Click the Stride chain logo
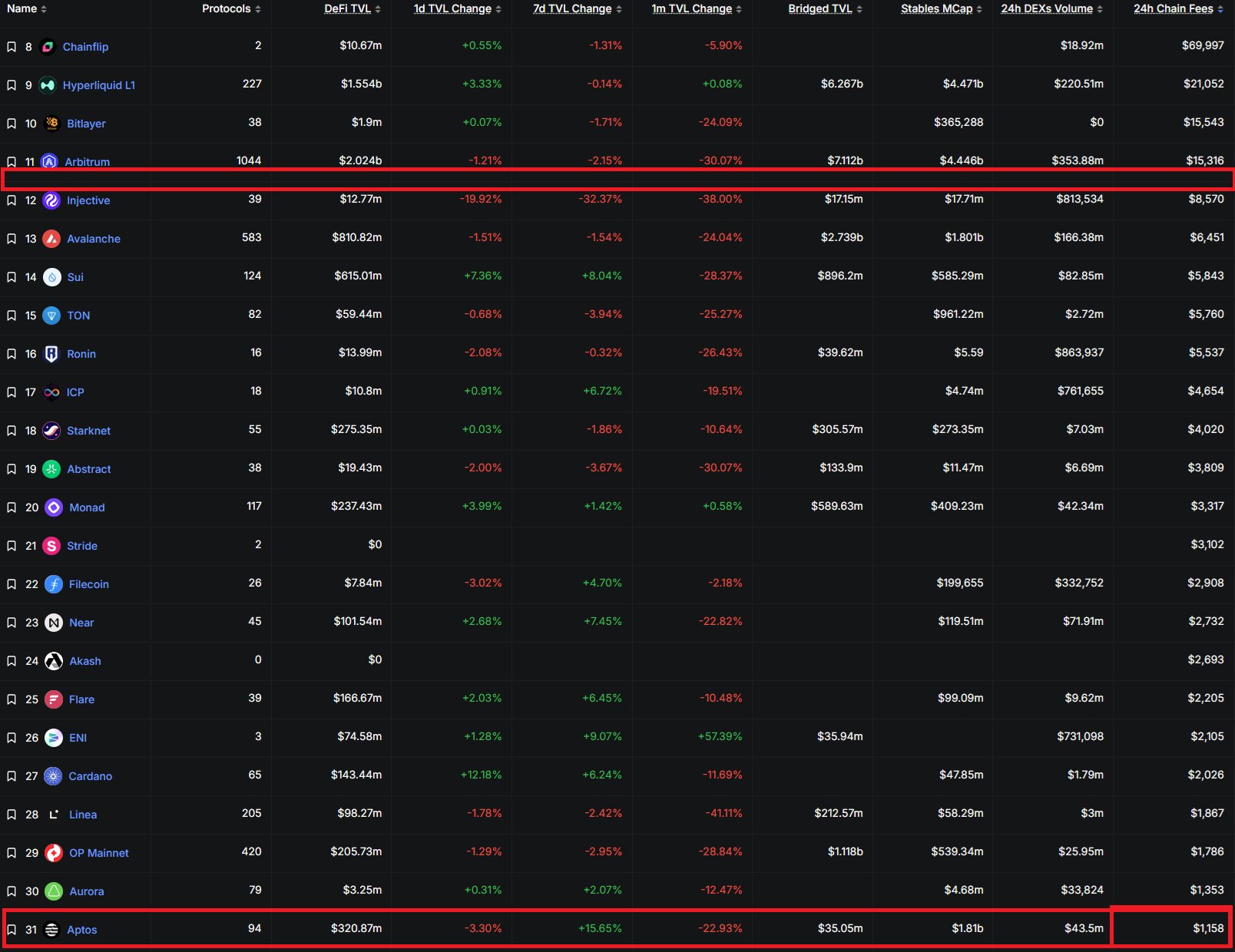This screenshot has height=952, width=1235. pyautogui.click(x=51, y=546)
